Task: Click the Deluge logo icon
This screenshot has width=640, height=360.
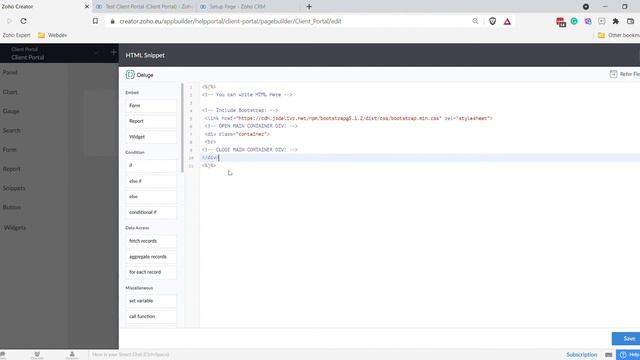Action: 130,74
